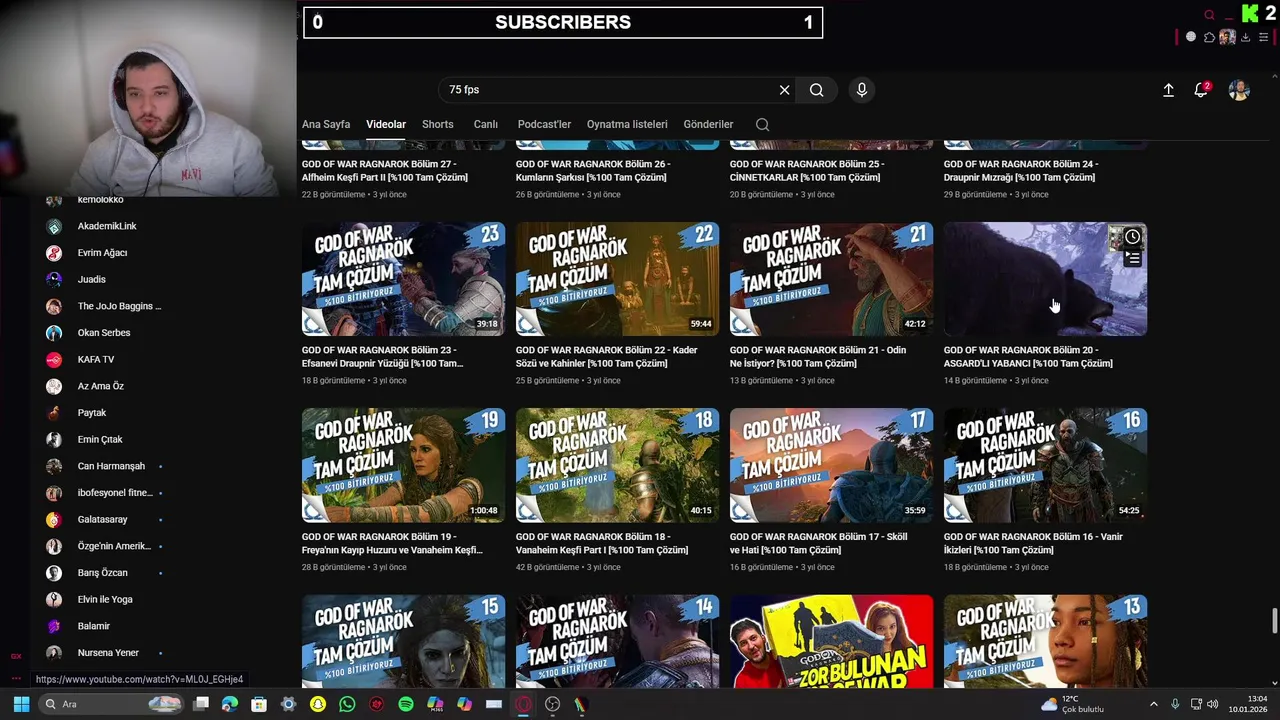Open Bölüm 24 Draupnir Mızrağı title link

[1021, 171]
